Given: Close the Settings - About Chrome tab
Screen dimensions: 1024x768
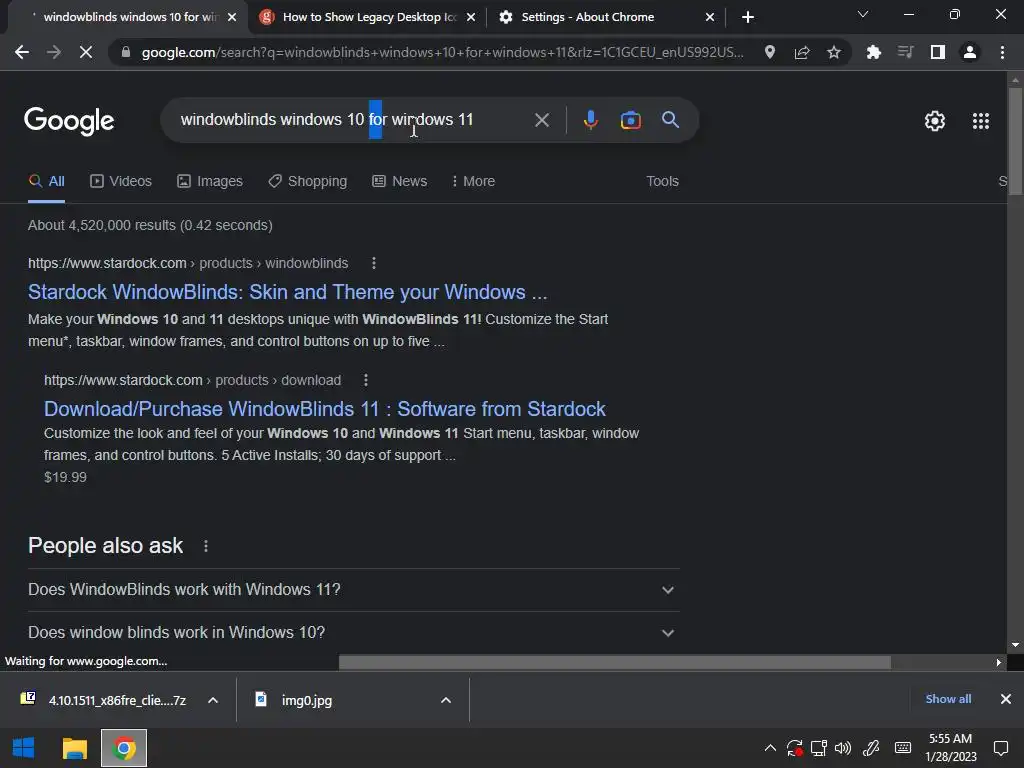Looking at the screenshot, I should tap(710, 17).
